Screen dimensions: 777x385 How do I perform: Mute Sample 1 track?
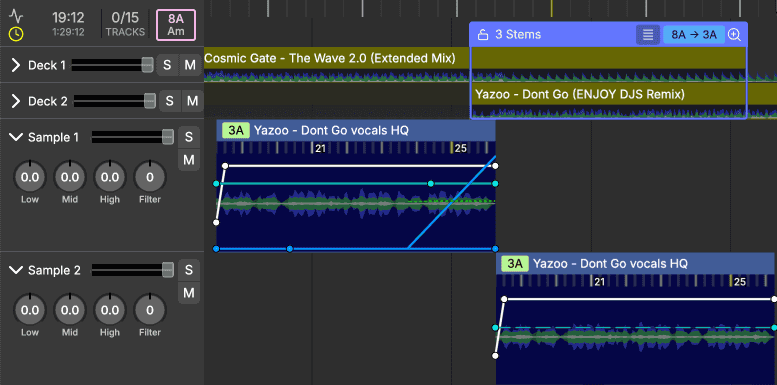188,160
